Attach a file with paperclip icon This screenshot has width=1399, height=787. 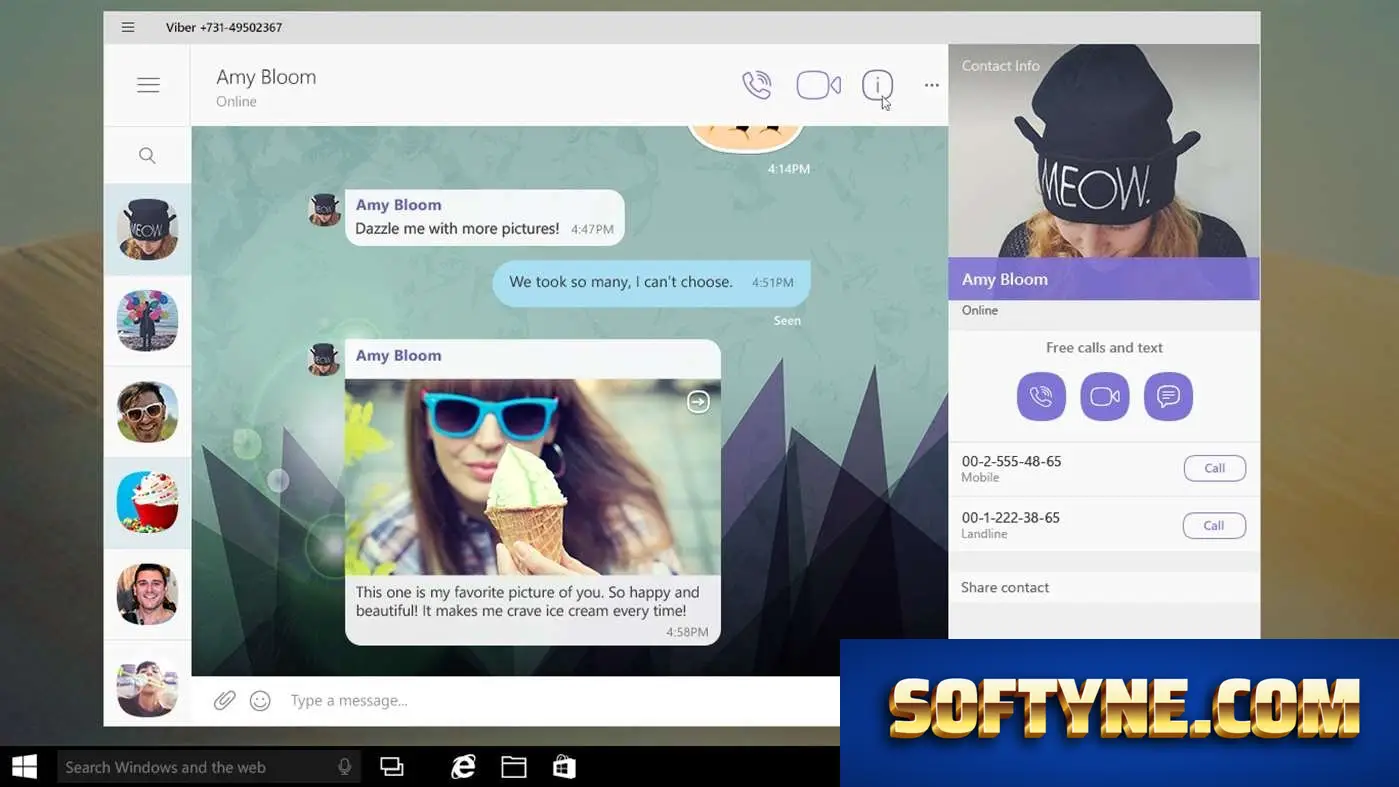pos(225,700)
